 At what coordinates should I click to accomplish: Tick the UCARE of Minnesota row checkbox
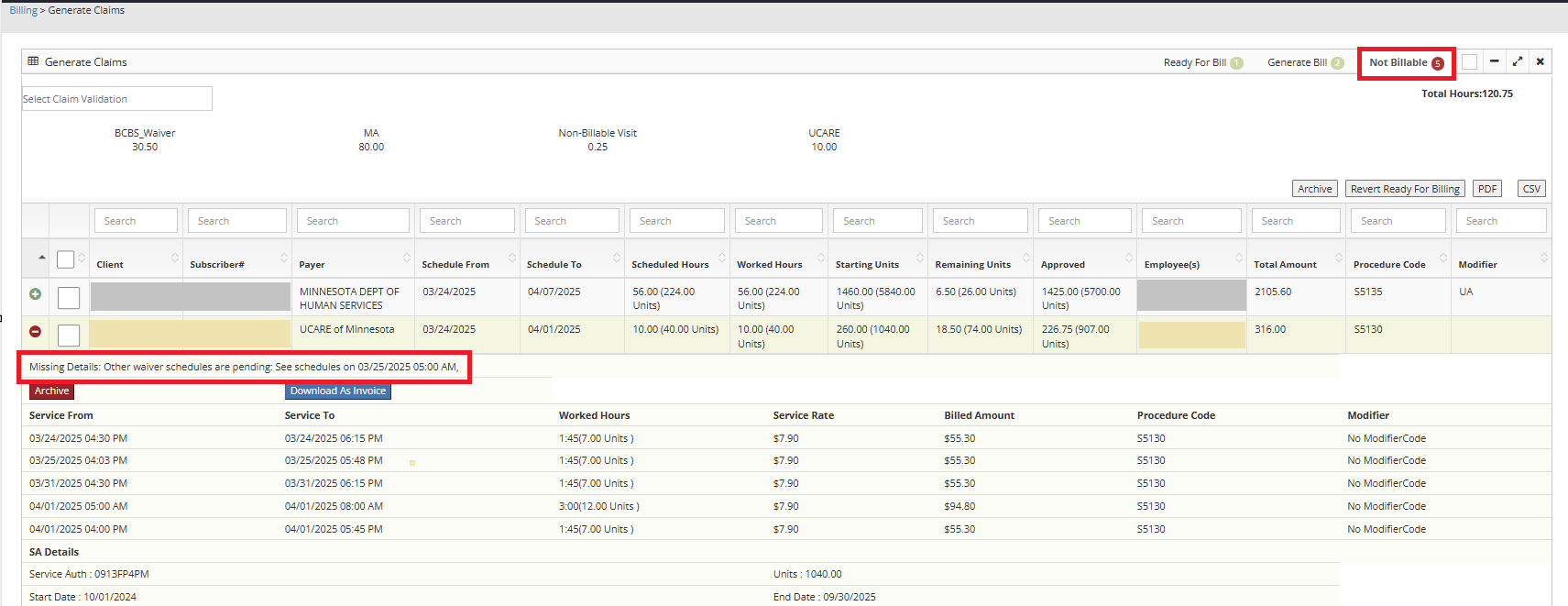click(69, 335)
